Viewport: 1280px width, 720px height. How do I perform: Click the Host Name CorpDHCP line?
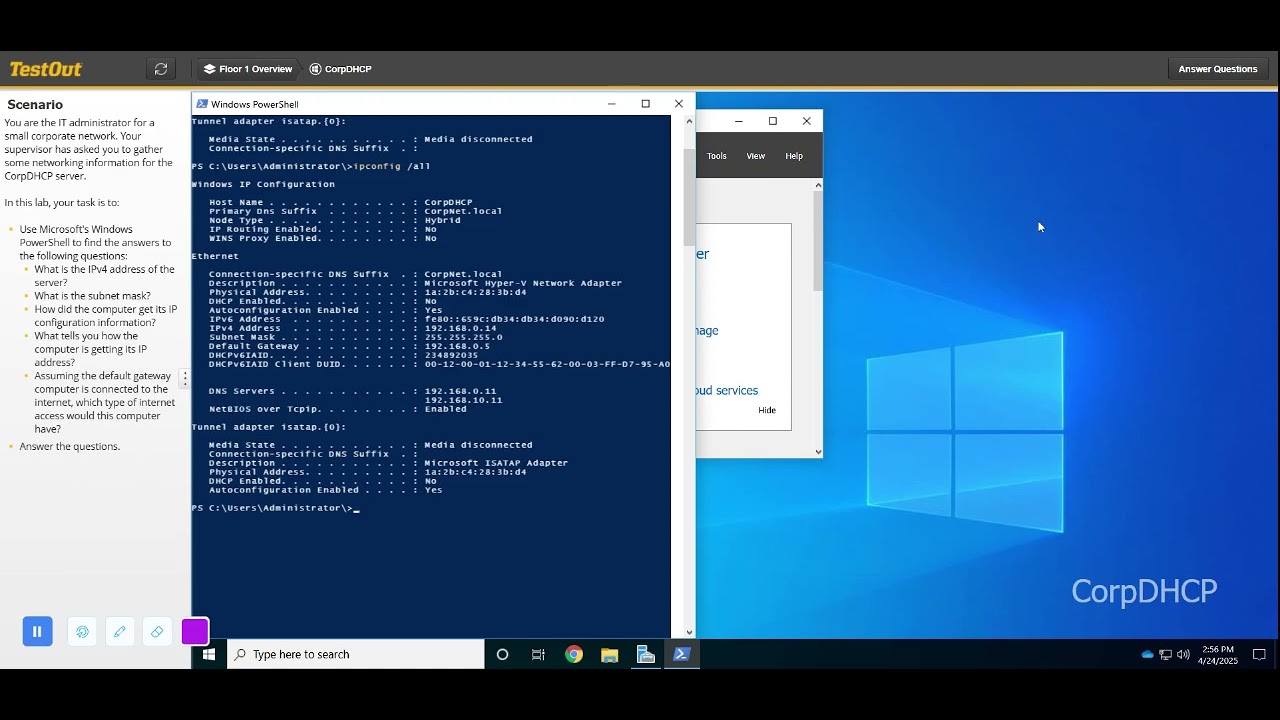click(341, 202)
